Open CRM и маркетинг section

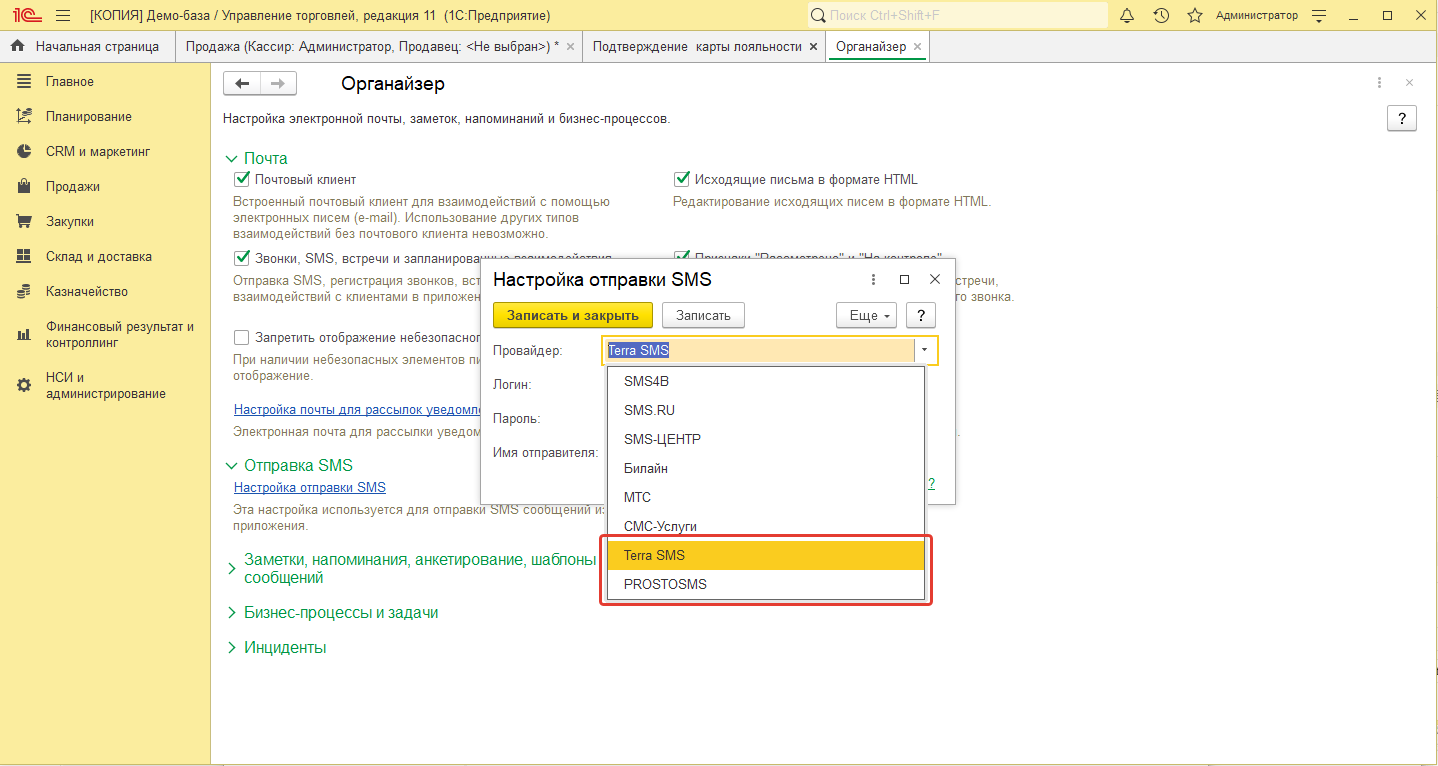coord(105,151)
